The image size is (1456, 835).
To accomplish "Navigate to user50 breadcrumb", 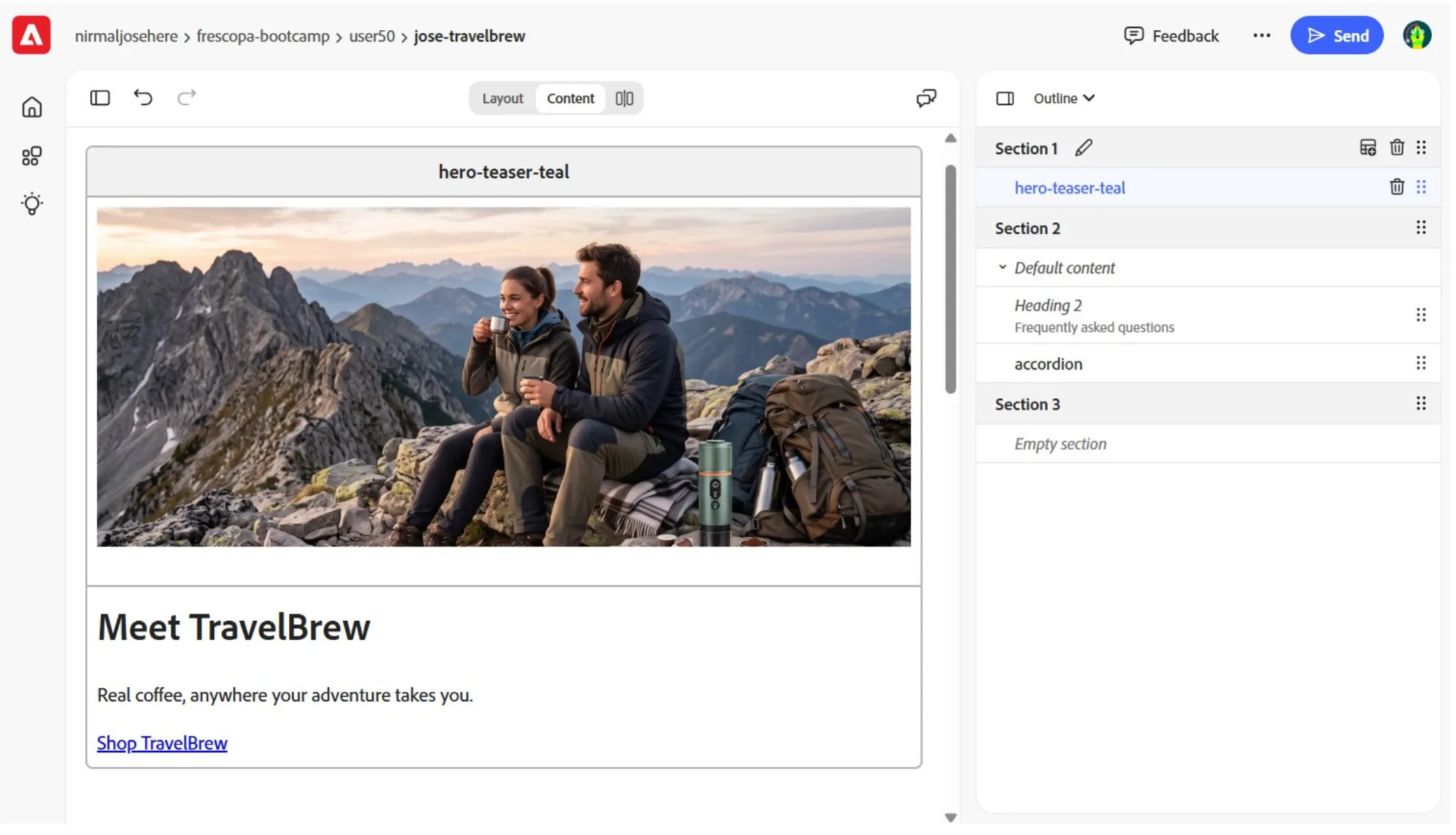I will (x=373, y=36).
